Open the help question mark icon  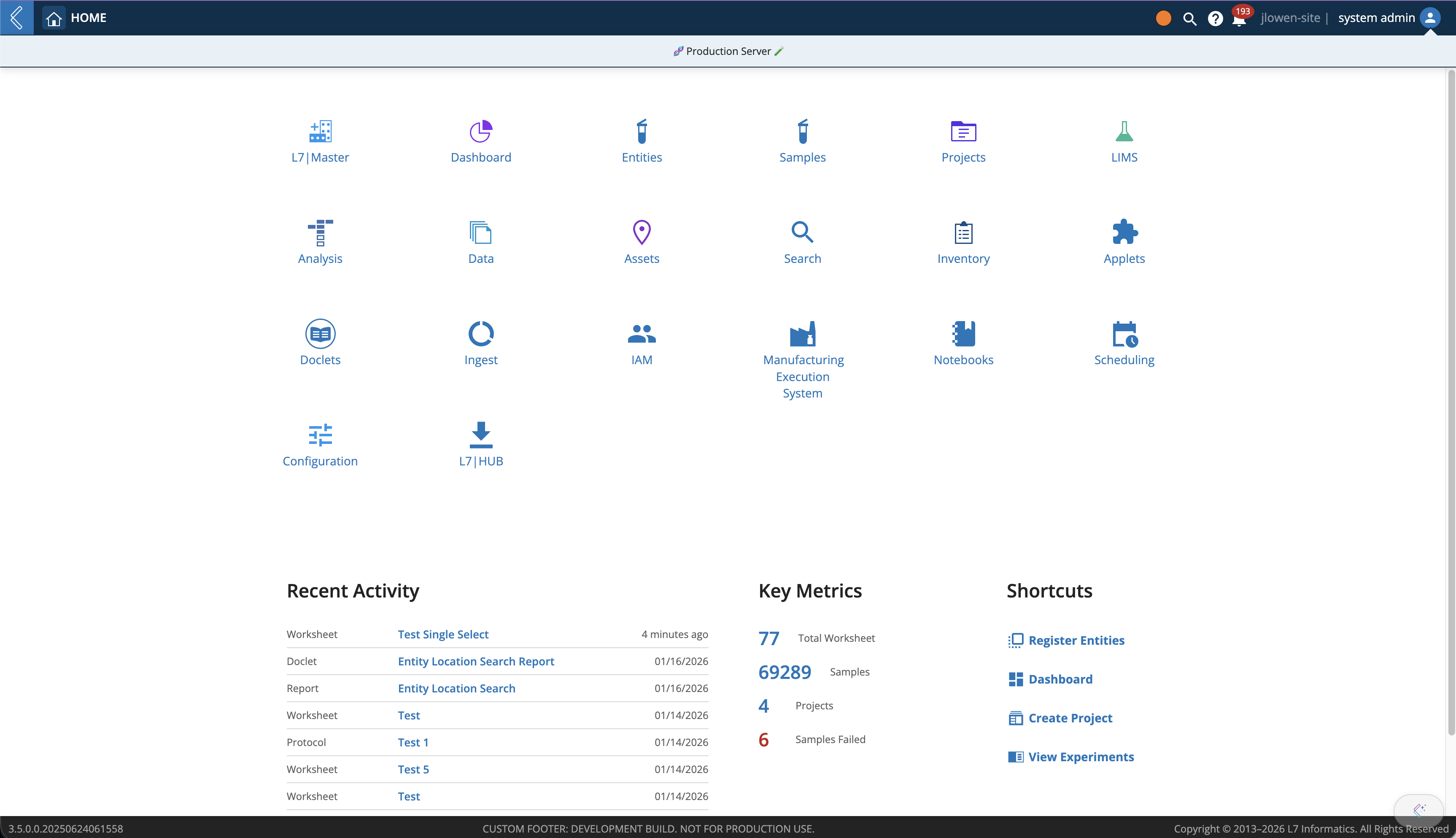(1215, 19)
